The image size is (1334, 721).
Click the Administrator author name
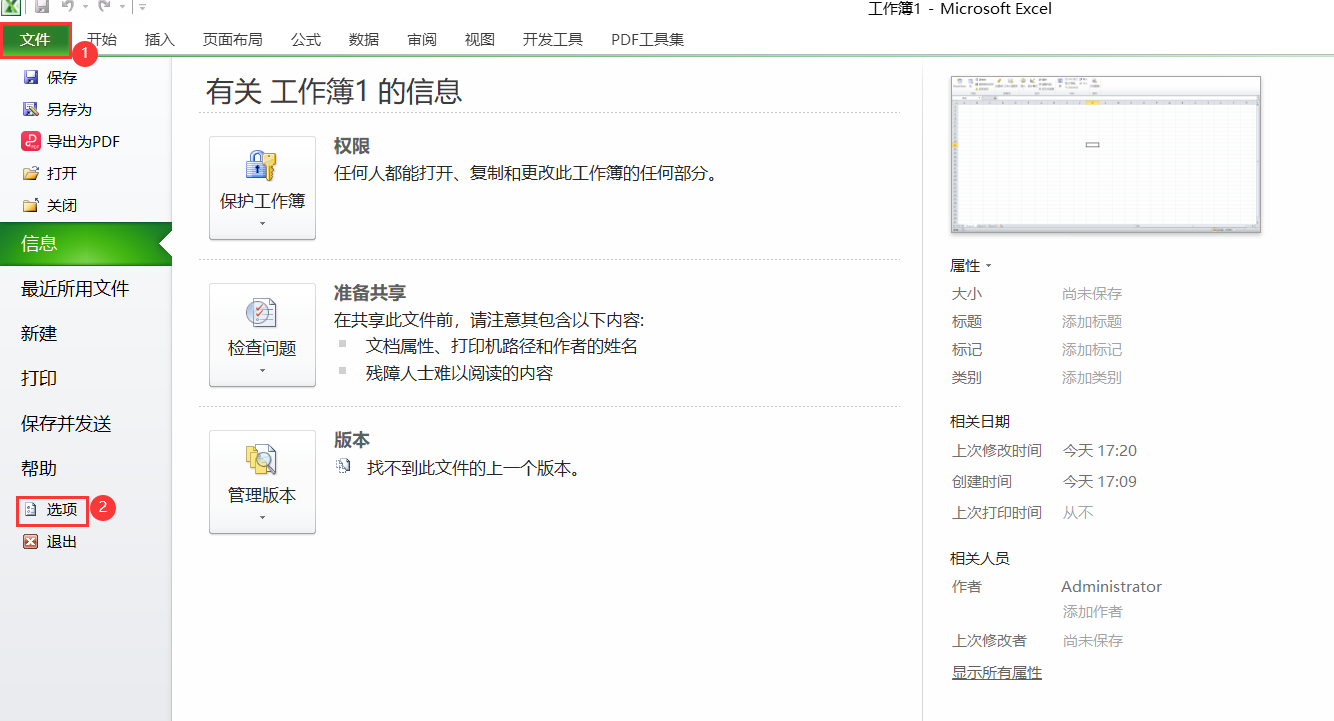[1111, 587]
